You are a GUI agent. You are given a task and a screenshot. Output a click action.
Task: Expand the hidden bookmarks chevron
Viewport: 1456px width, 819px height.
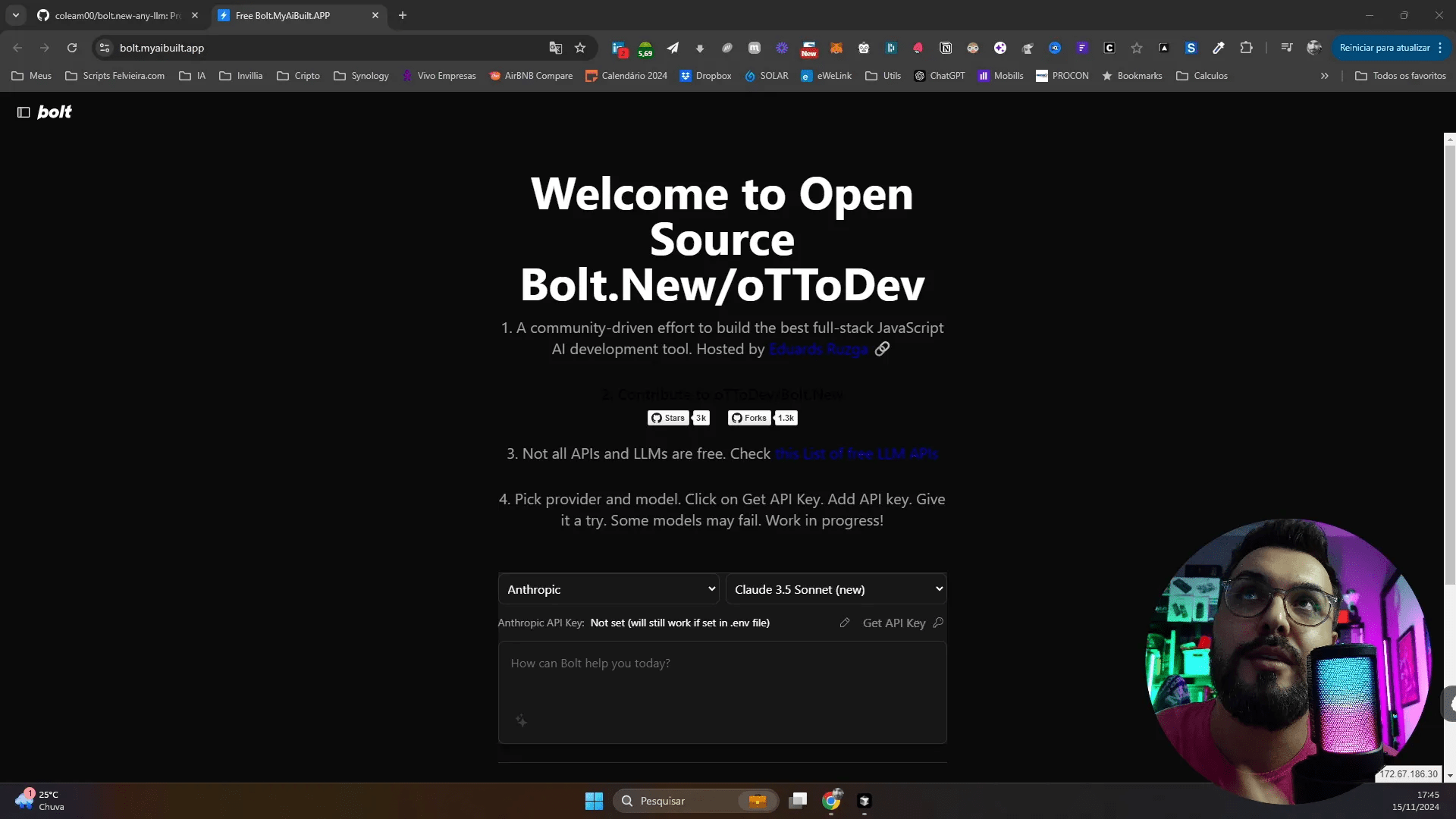[x=1325, y=76]
